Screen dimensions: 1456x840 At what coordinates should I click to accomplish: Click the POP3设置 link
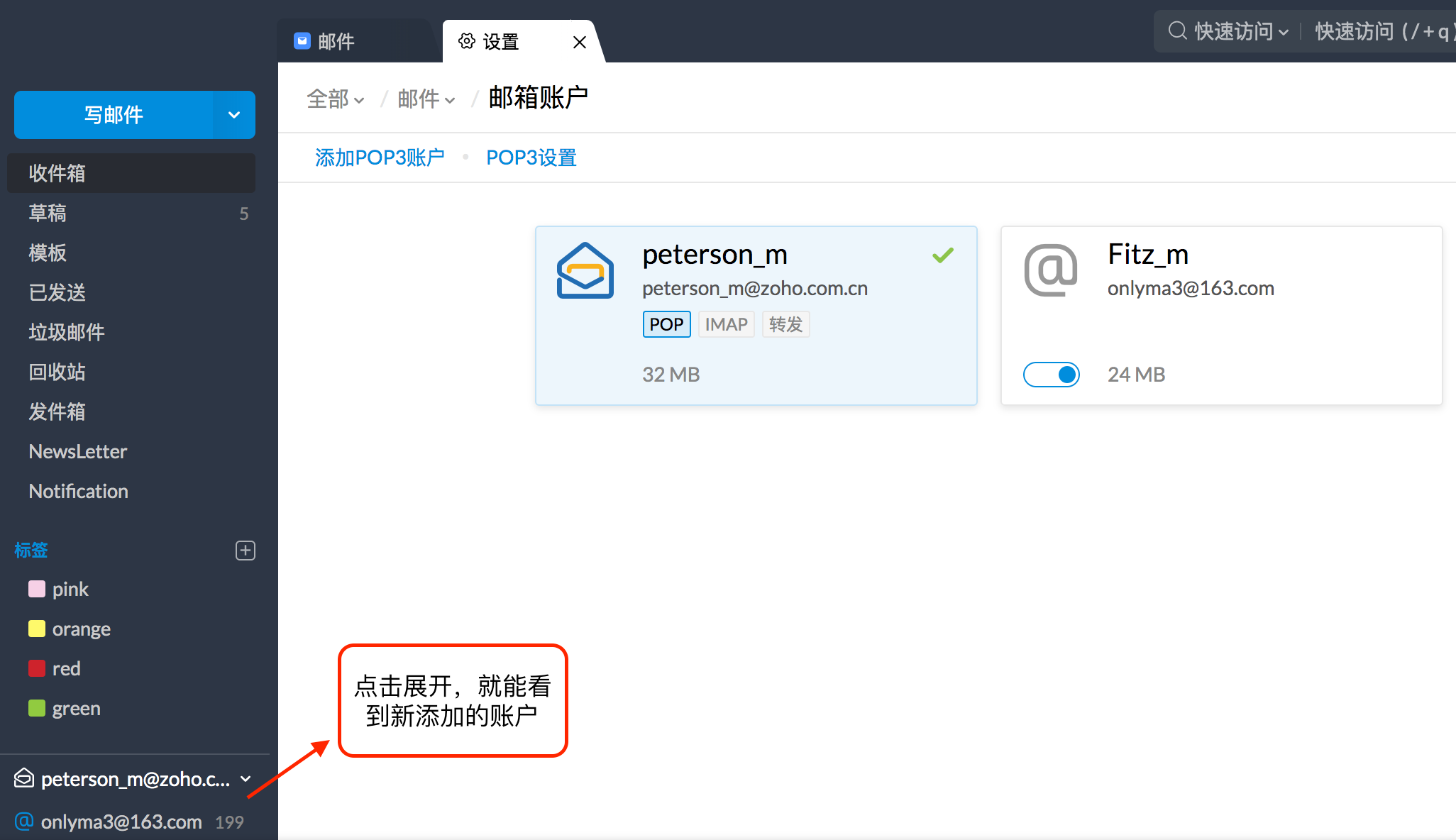click(529, 156)
